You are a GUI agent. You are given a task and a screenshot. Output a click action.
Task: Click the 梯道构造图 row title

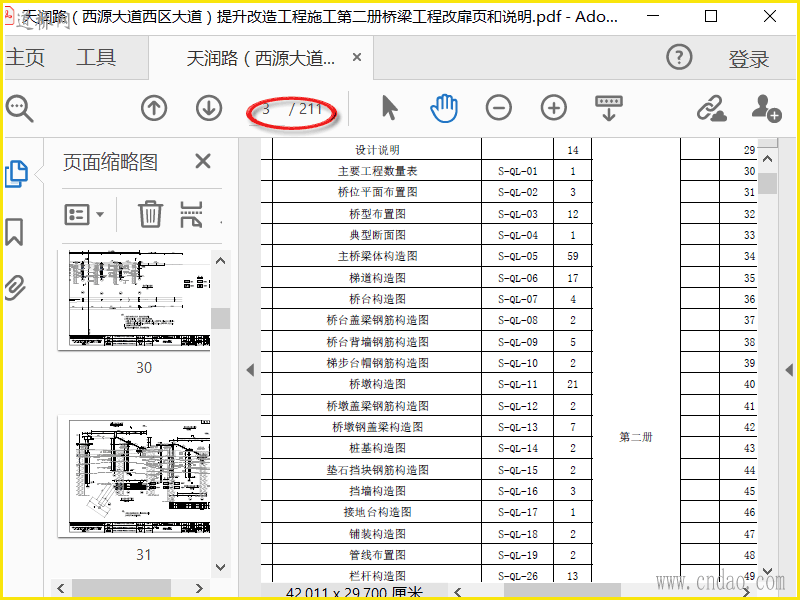click(x=377, y=278)
